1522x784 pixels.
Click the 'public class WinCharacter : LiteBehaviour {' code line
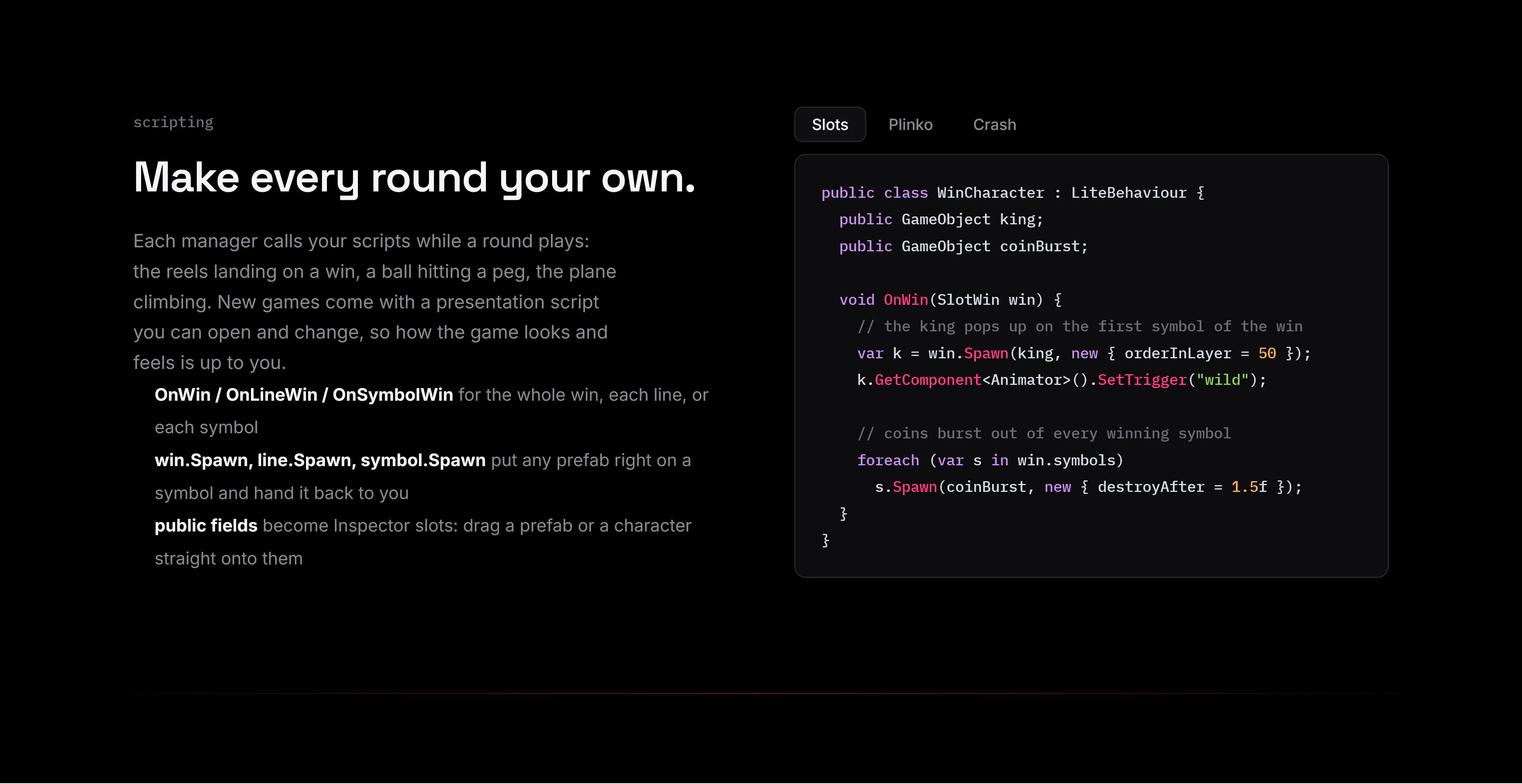coord(1013,193)
